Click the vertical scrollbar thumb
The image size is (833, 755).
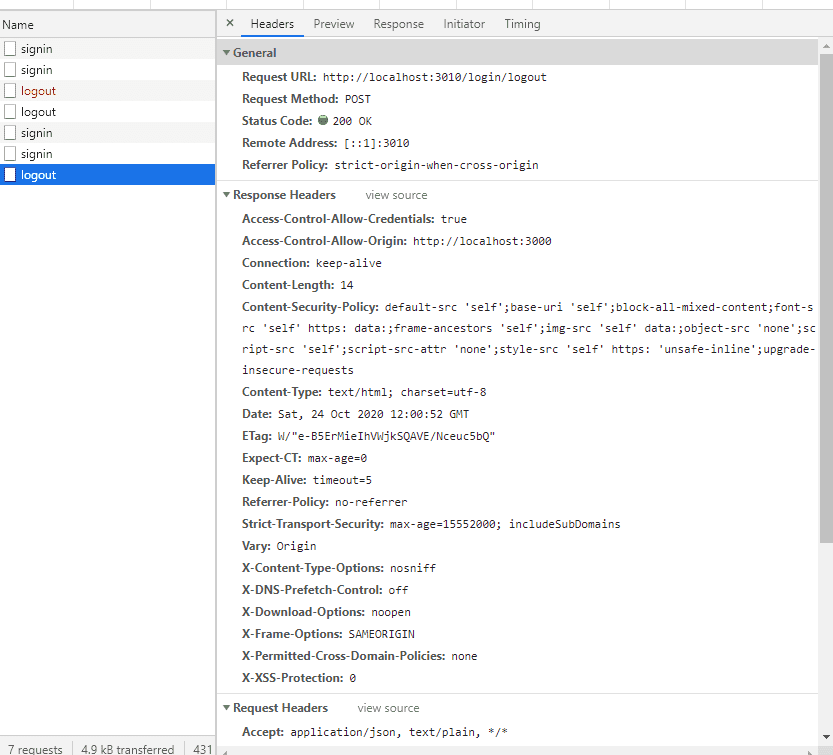click(826, 298)
